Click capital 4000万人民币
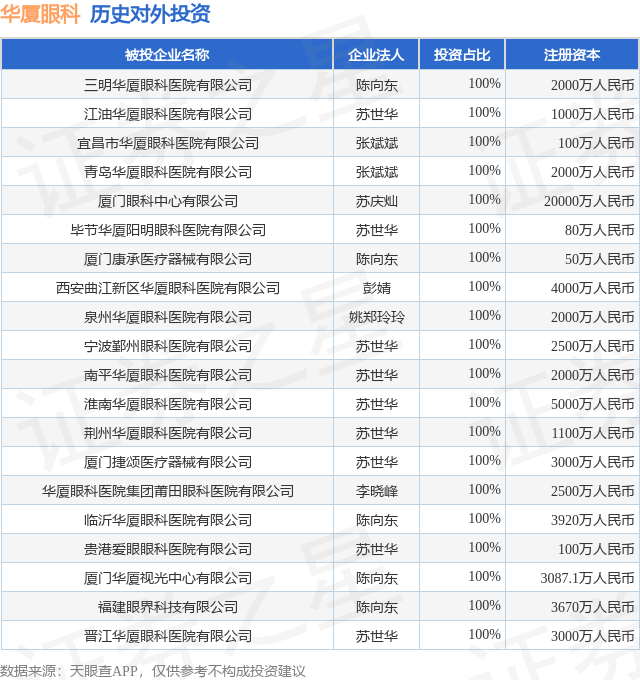640x680 pixels. tap(593, 288)
